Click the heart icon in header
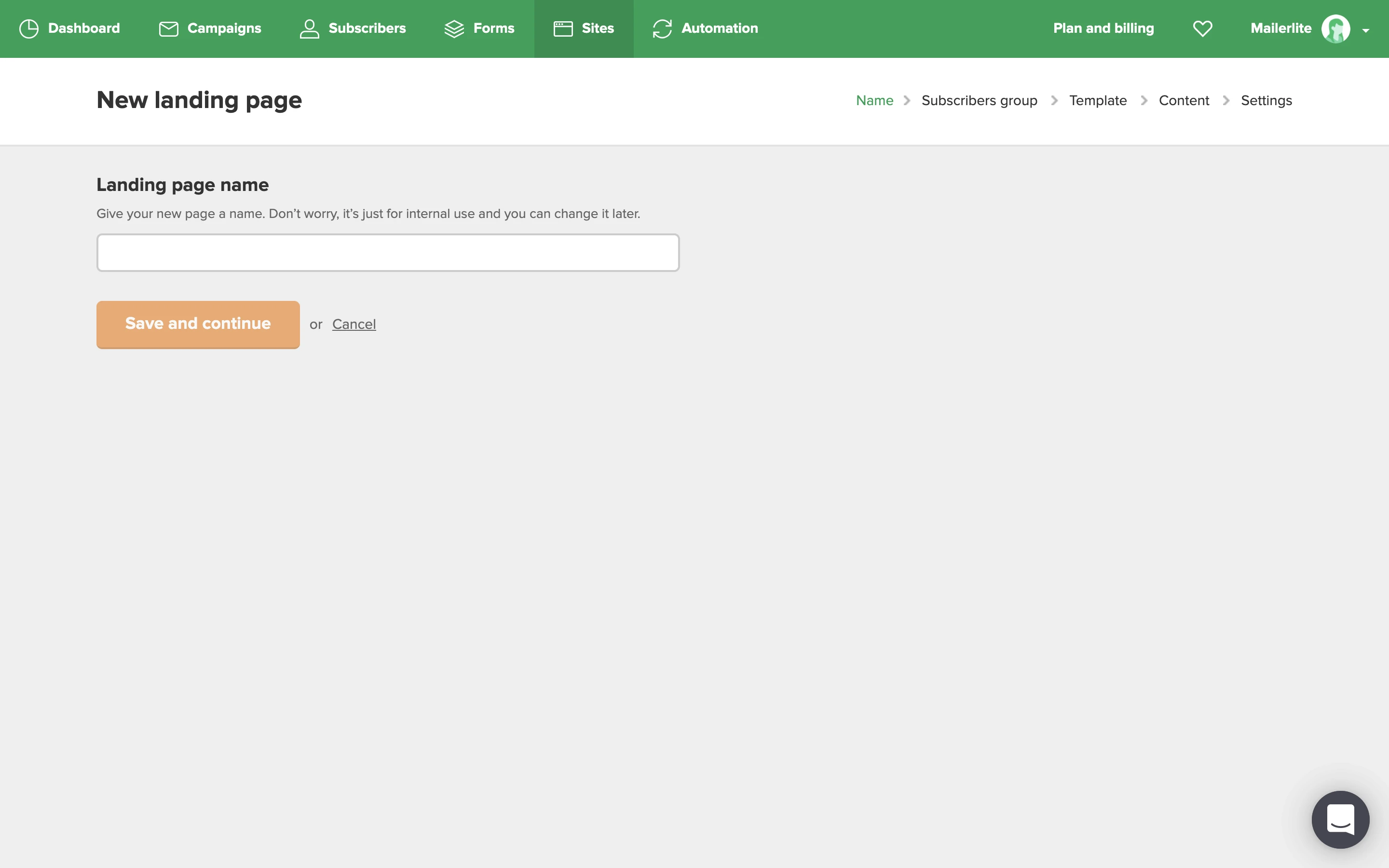Viewport: 1389px width, 868px height. (x=1202, y=29)
